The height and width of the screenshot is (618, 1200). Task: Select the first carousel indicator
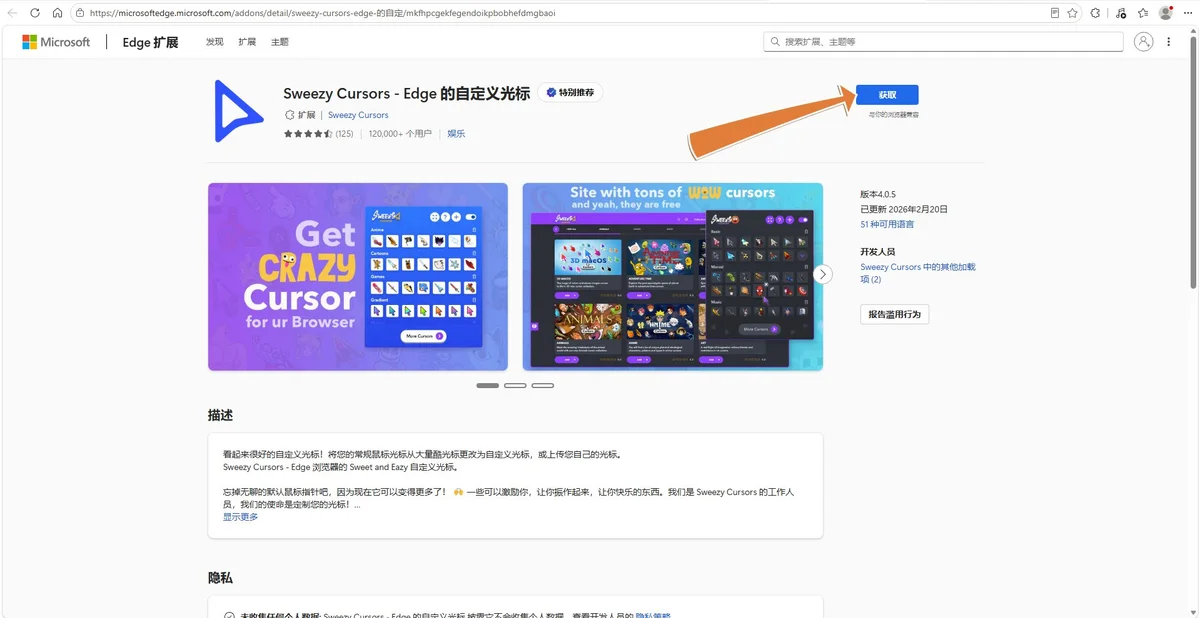[x=488, y=385]
